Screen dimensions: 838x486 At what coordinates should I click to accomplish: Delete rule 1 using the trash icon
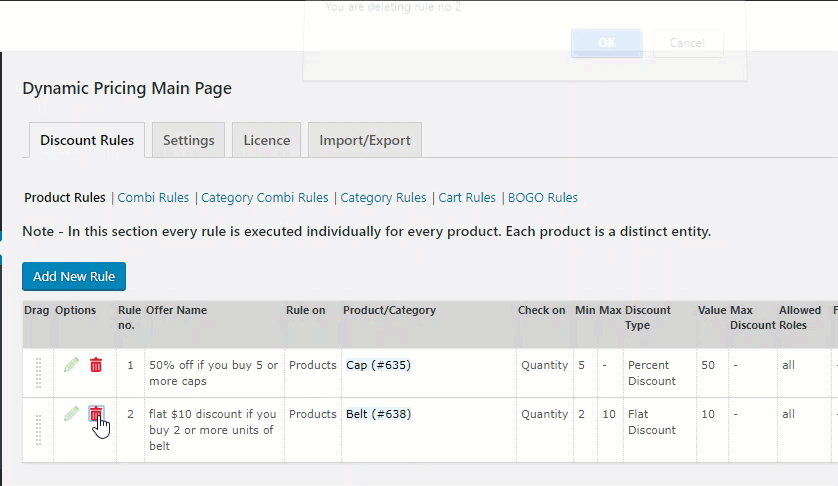pos(96,365)
